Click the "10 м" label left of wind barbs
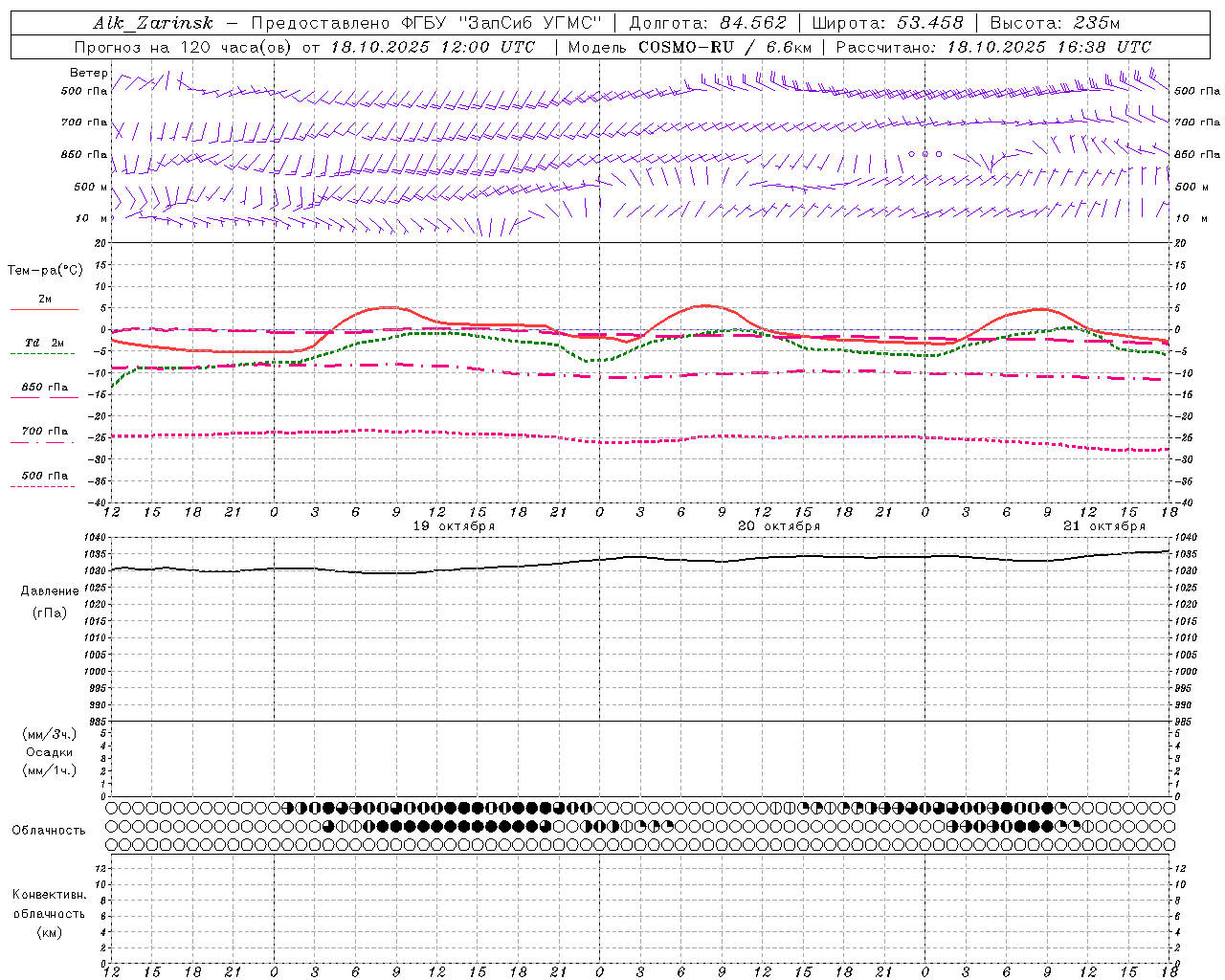The width and height of the screenshot is (1225, 980). coord(93,218)
